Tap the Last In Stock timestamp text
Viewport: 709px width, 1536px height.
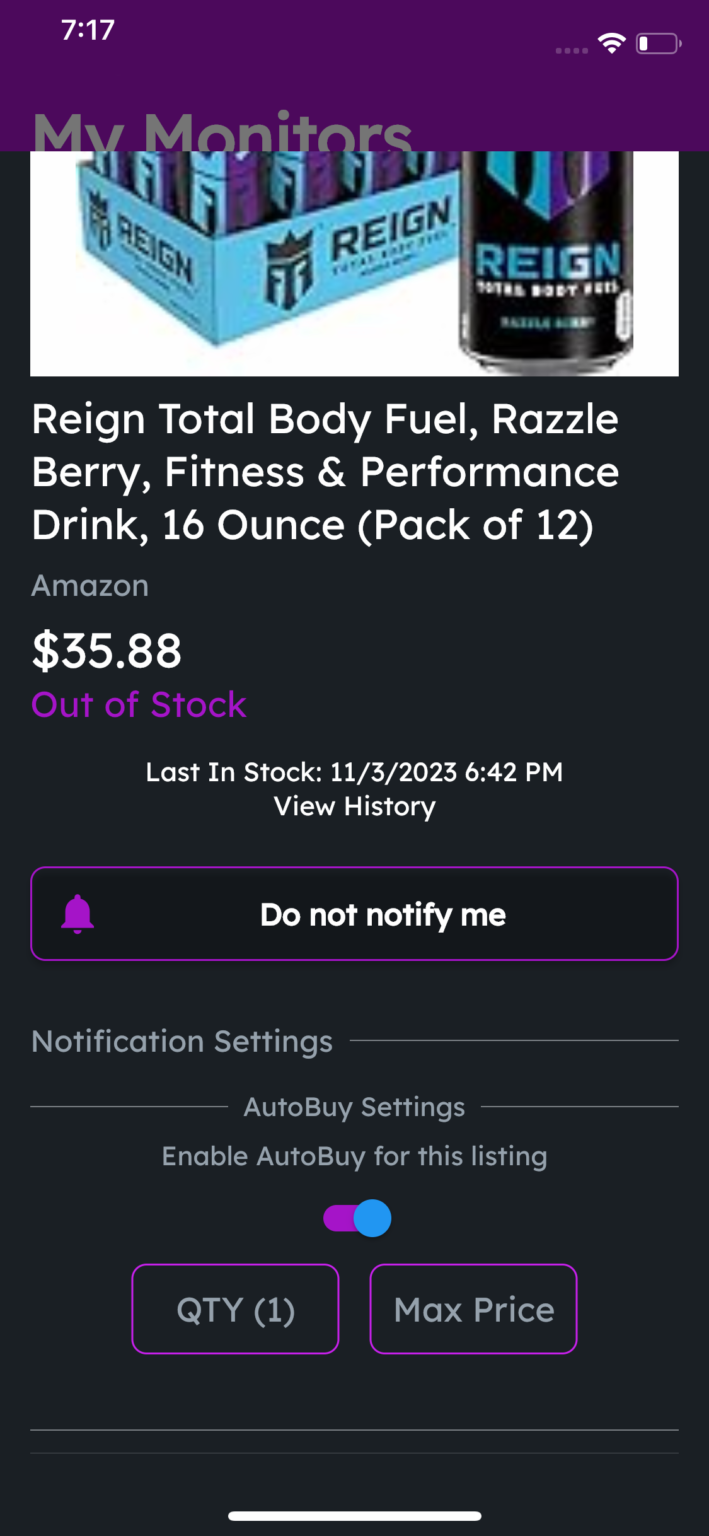[x=354, y=771]
